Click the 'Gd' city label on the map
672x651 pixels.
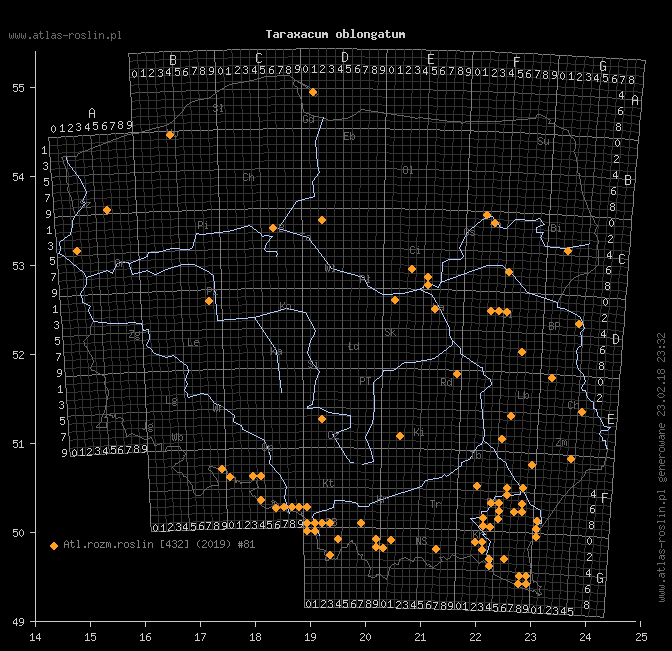[x=309, y=119]
